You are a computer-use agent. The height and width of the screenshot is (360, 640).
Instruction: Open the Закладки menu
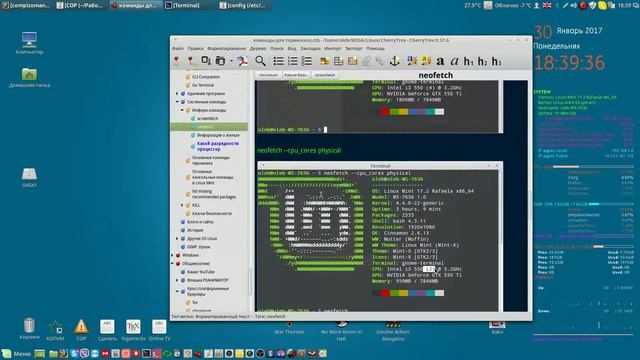tap(310, 48)
